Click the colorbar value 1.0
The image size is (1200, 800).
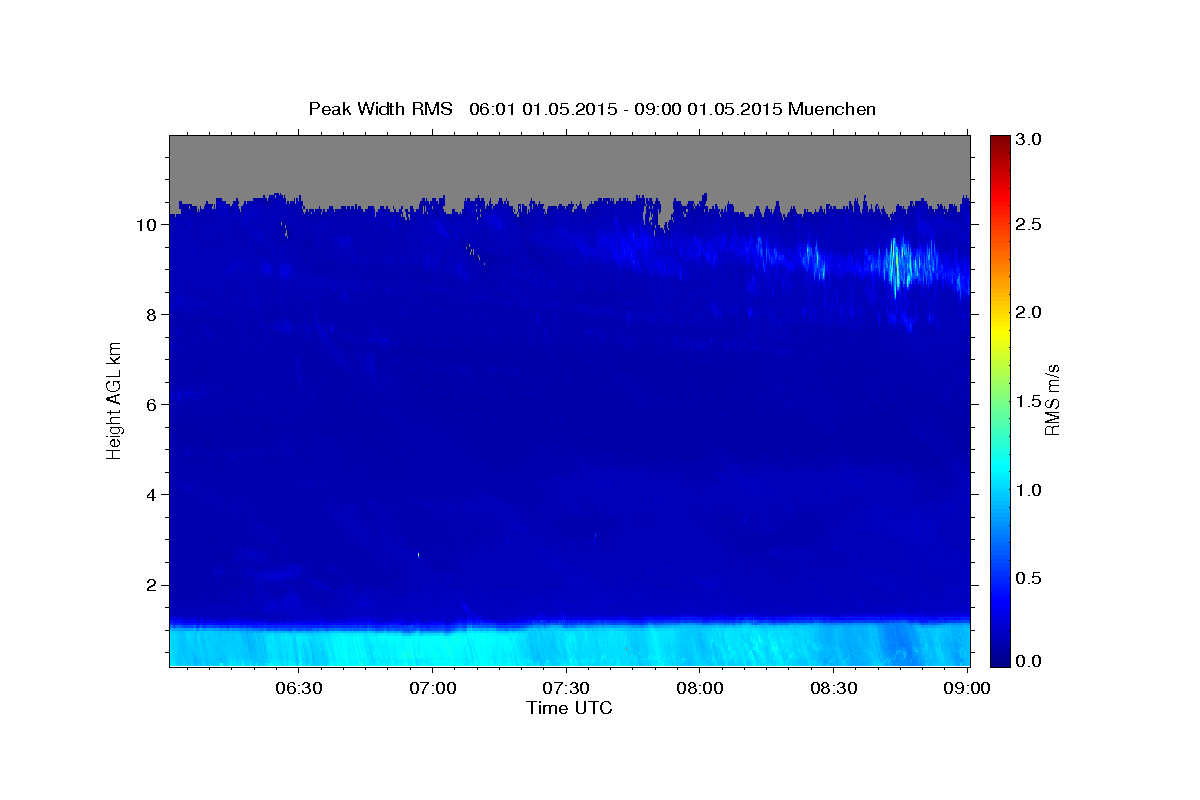click(x=1027, y=490)
